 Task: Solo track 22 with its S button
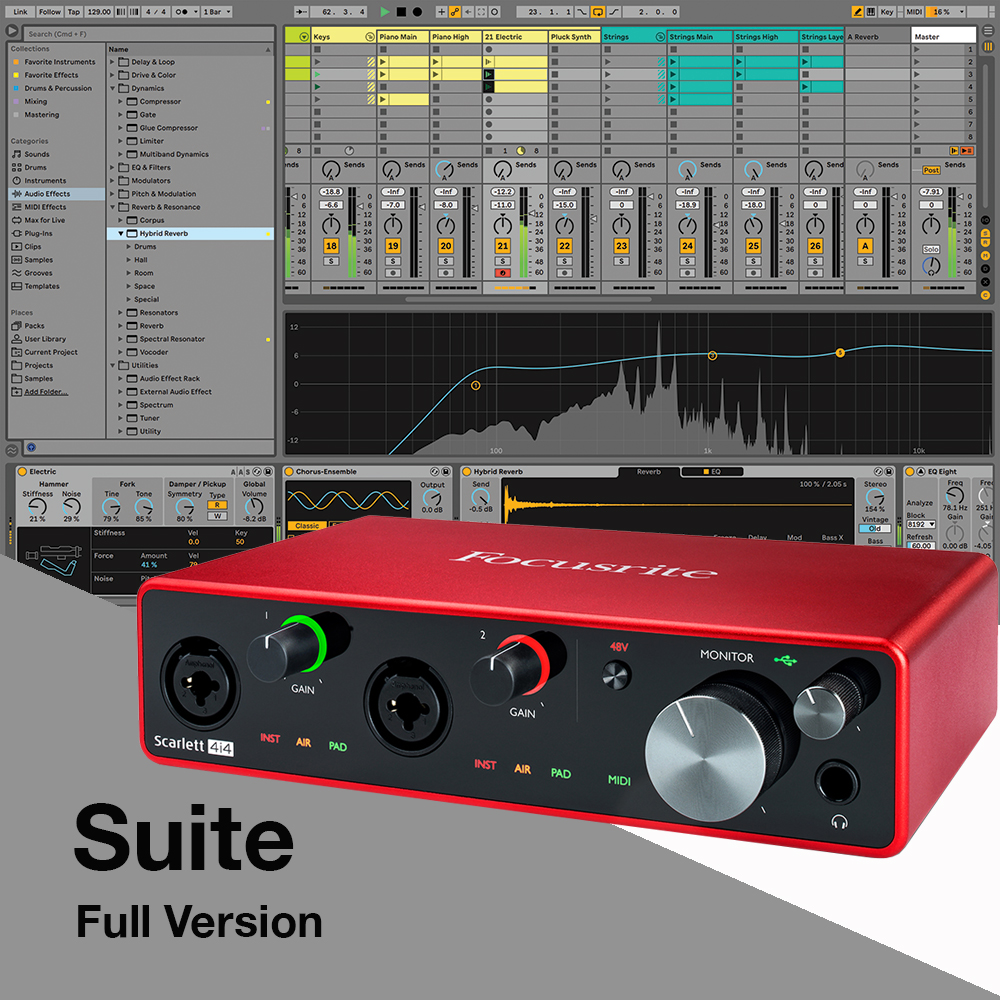point(564,261)
